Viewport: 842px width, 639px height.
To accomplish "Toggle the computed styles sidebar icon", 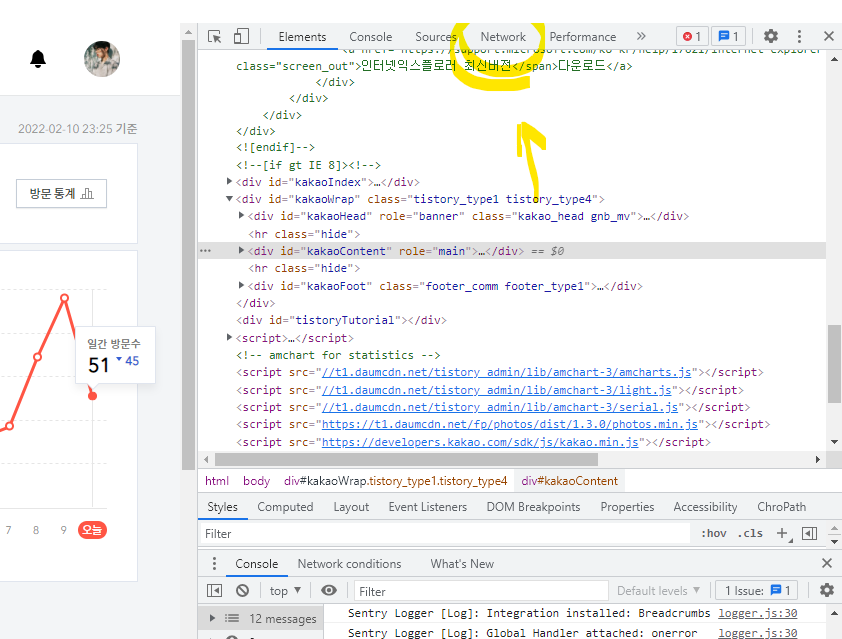I will (809, 533).
